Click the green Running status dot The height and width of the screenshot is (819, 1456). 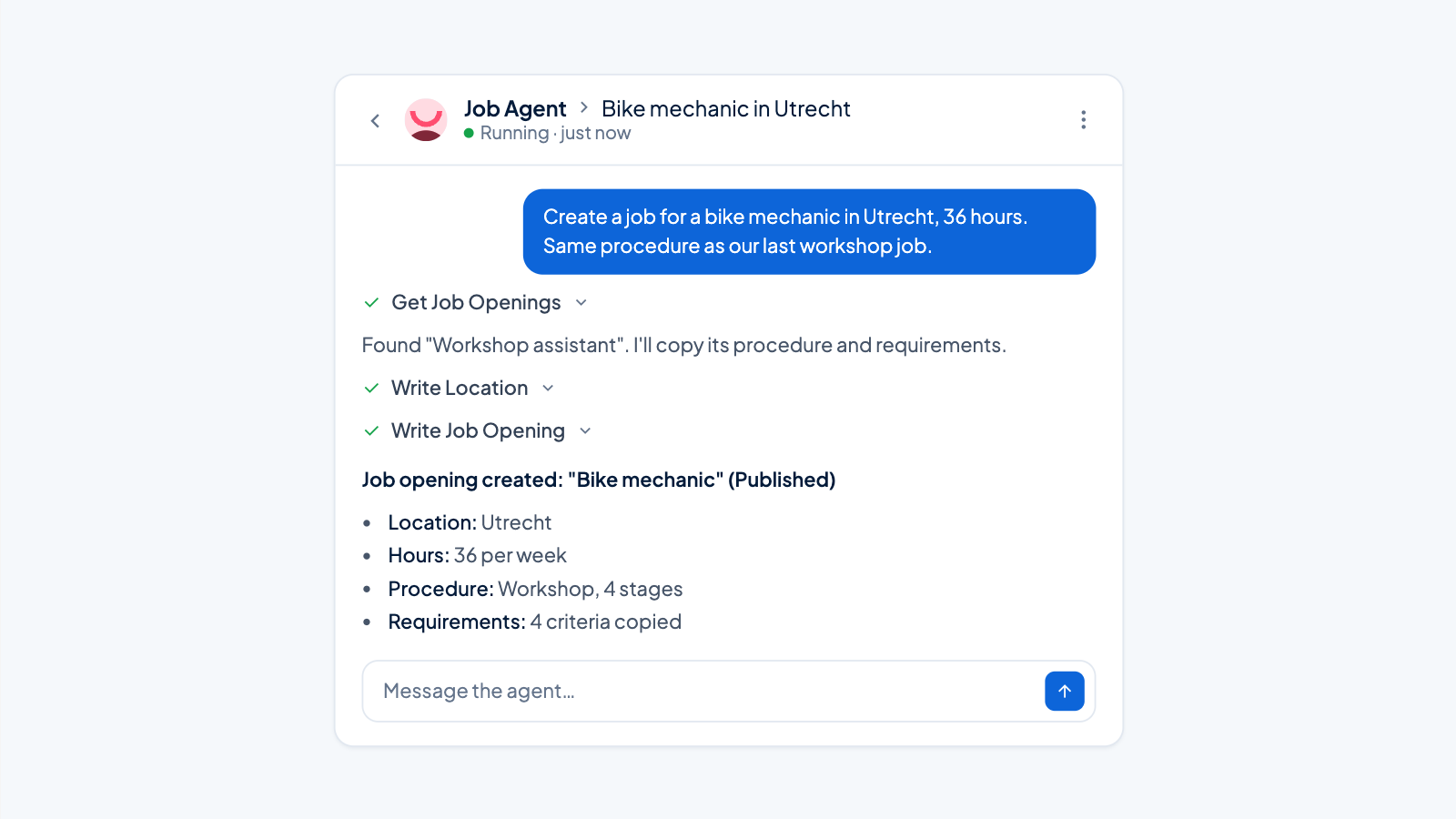(x=469, y=133)
